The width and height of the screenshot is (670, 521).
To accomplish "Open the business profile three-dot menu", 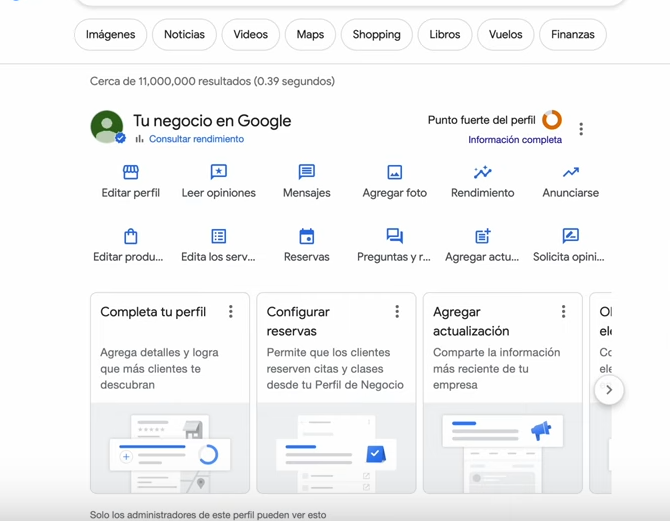I will pos(581,129).
